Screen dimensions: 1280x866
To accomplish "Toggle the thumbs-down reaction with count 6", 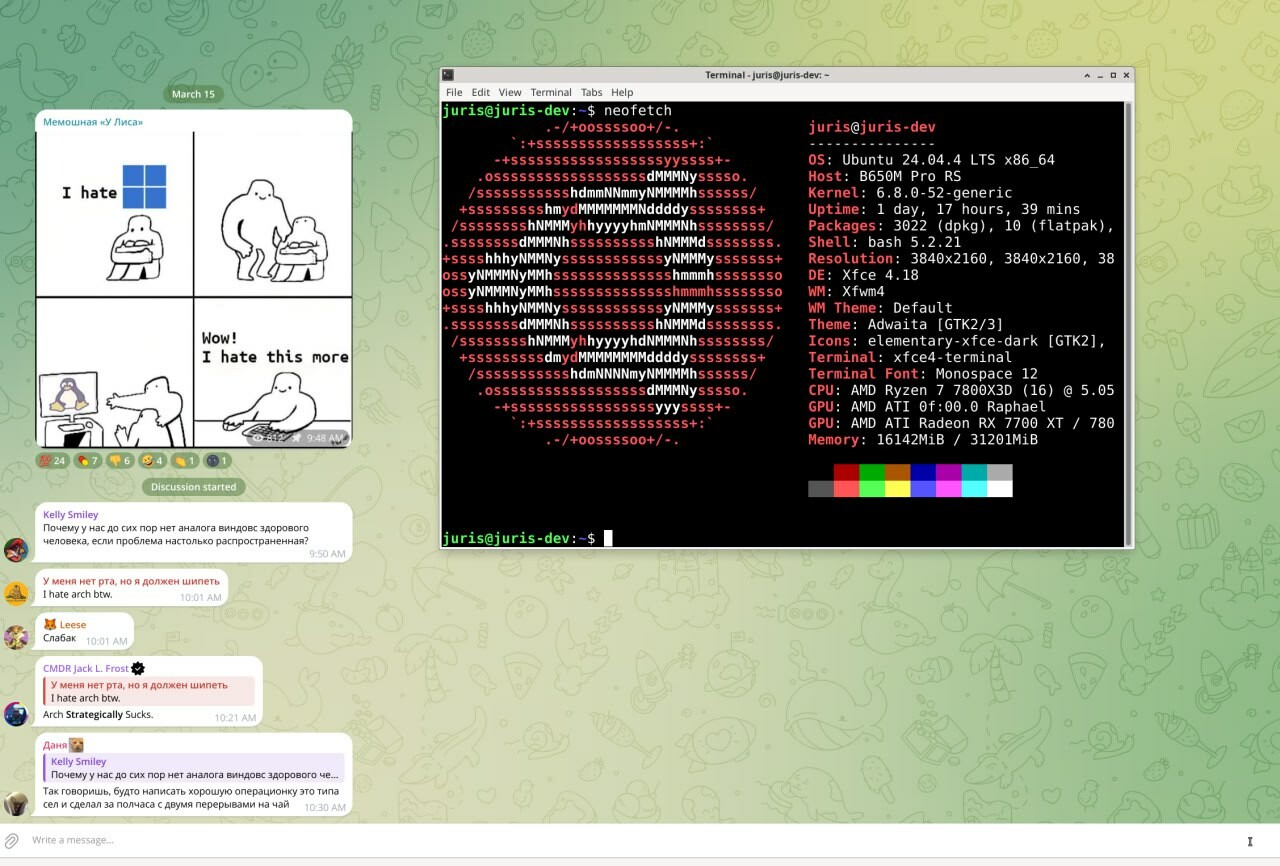I will pos(119,461).
